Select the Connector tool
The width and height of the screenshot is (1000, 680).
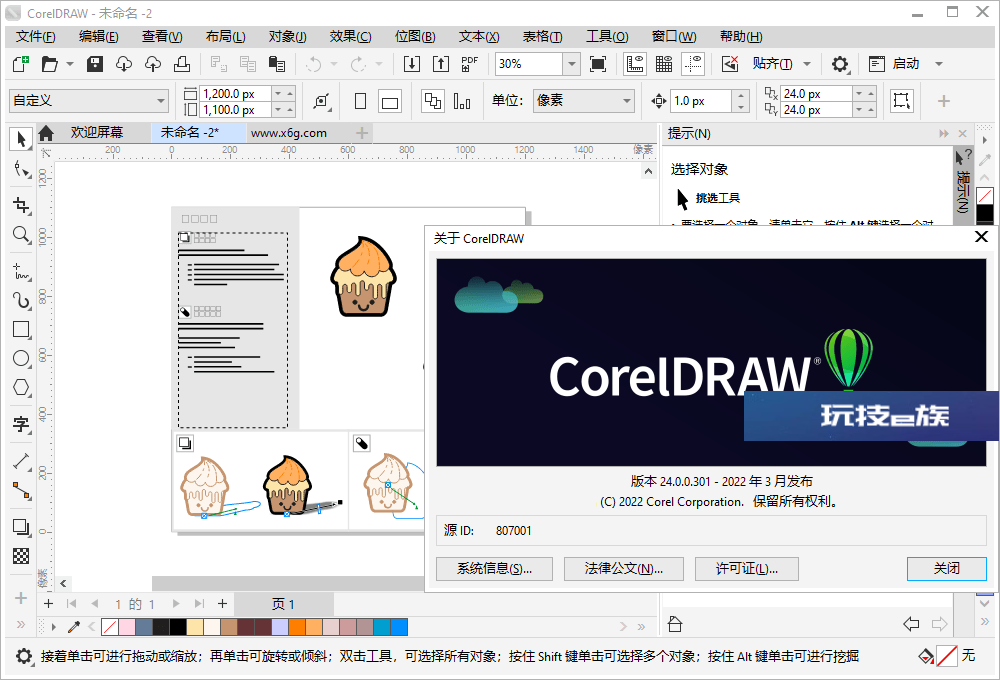(21, 491)
